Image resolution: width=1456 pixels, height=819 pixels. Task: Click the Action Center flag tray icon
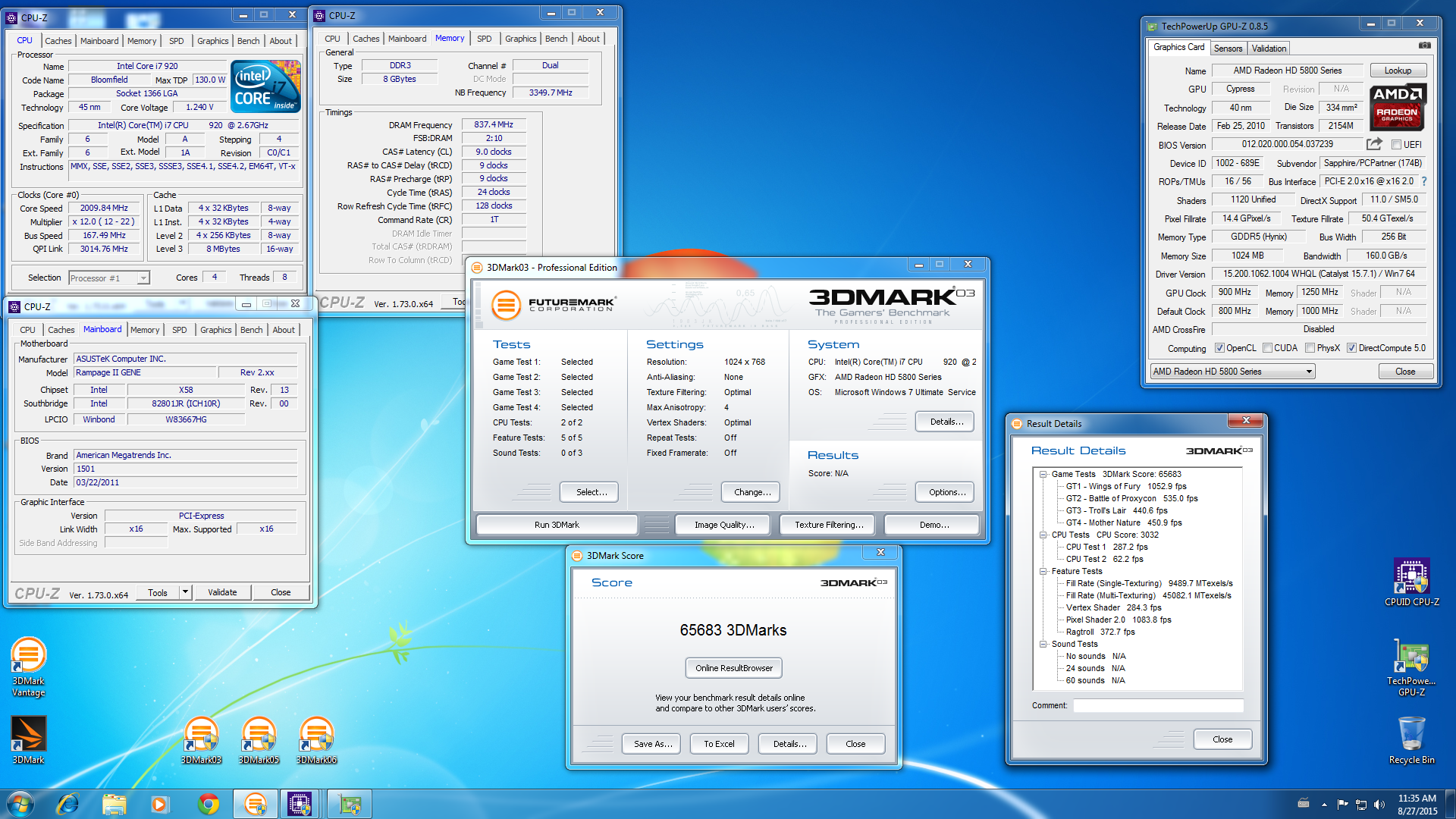coord(1343,805)
